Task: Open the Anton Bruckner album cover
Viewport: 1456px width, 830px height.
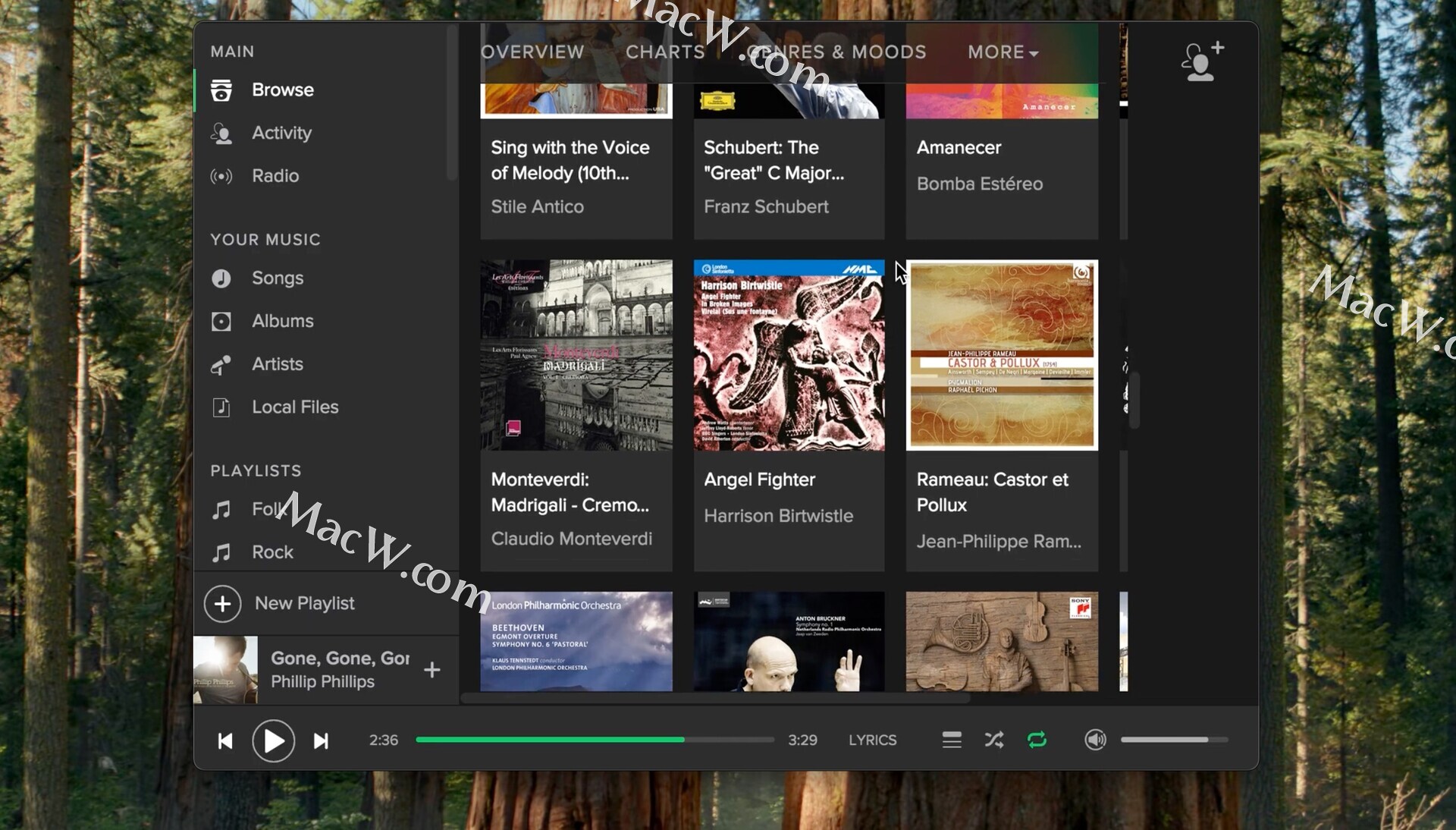Action: point(789,642)
